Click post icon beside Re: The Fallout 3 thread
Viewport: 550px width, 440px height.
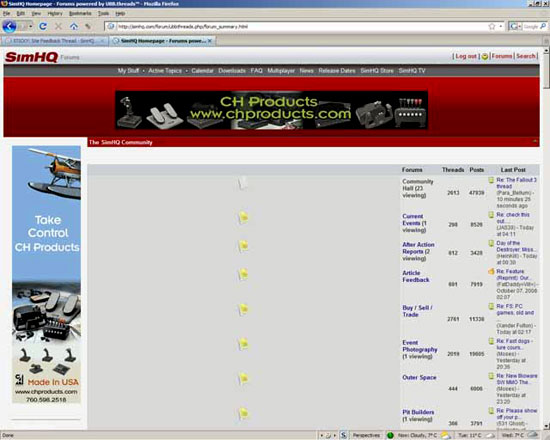491,180
